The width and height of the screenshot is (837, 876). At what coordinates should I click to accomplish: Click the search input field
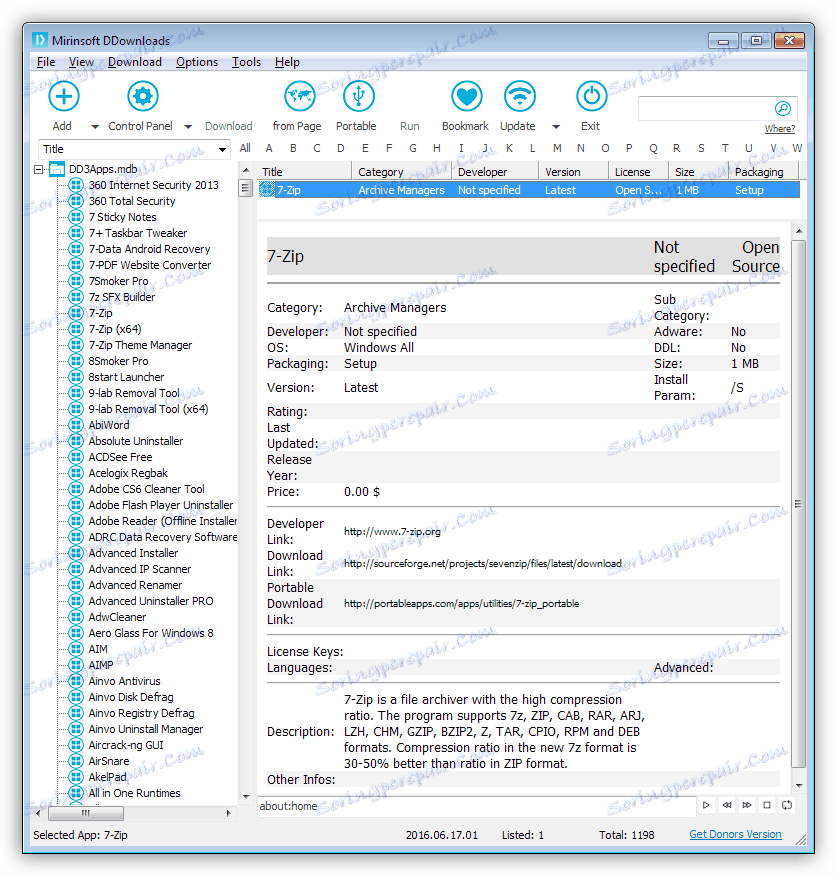[706, 108]
